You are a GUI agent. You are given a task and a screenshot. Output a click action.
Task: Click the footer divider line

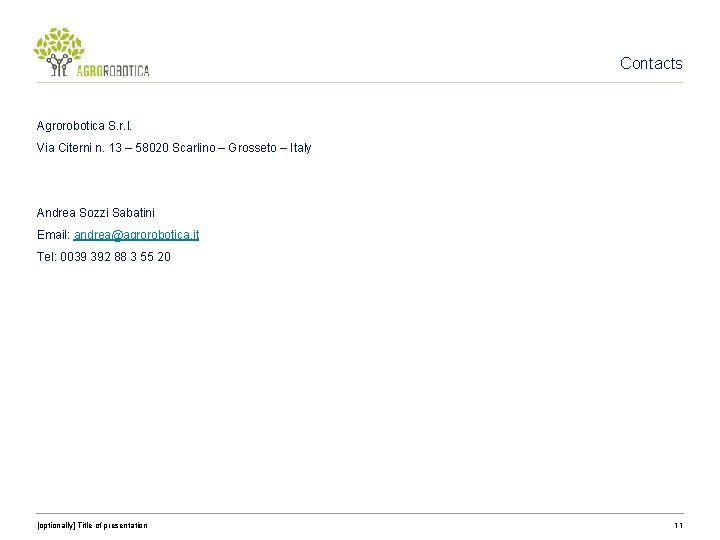[360, 513]
